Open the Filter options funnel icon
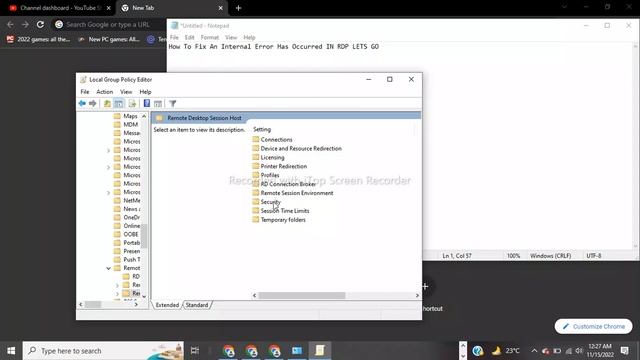Viewport: 640px width, 360px height. click(x=173, y=104)
